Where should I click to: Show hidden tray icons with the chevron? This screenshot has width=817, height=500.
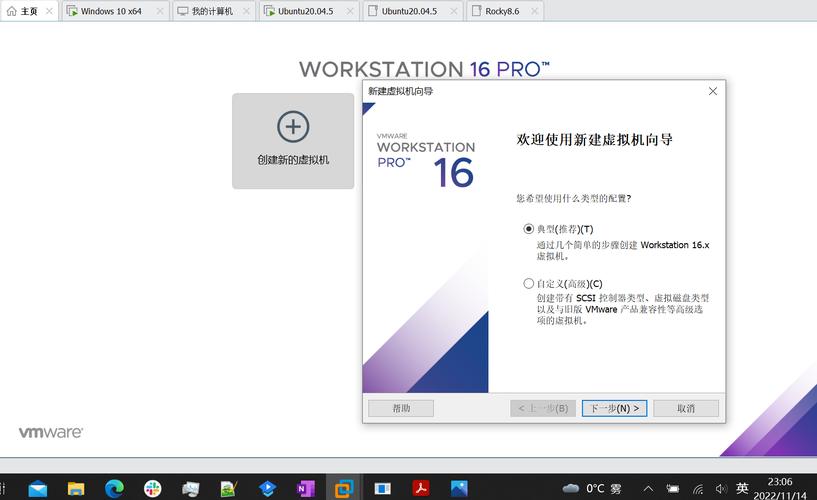click(648, 489)
